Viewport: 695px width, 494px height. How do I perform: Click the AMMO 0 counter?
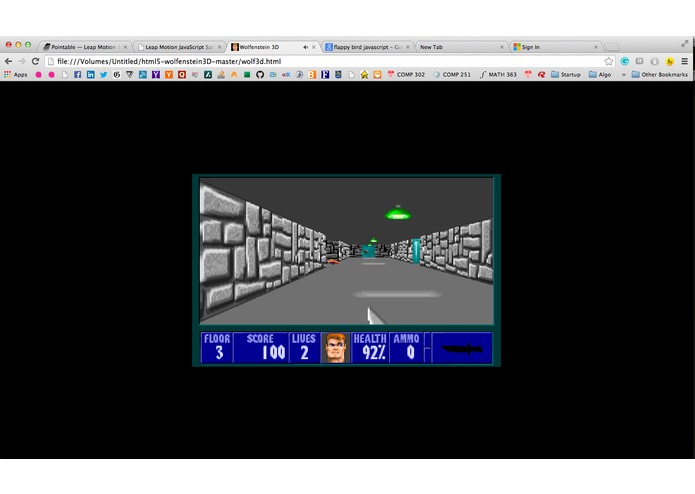pyautogui.click(x=406, y=348)
